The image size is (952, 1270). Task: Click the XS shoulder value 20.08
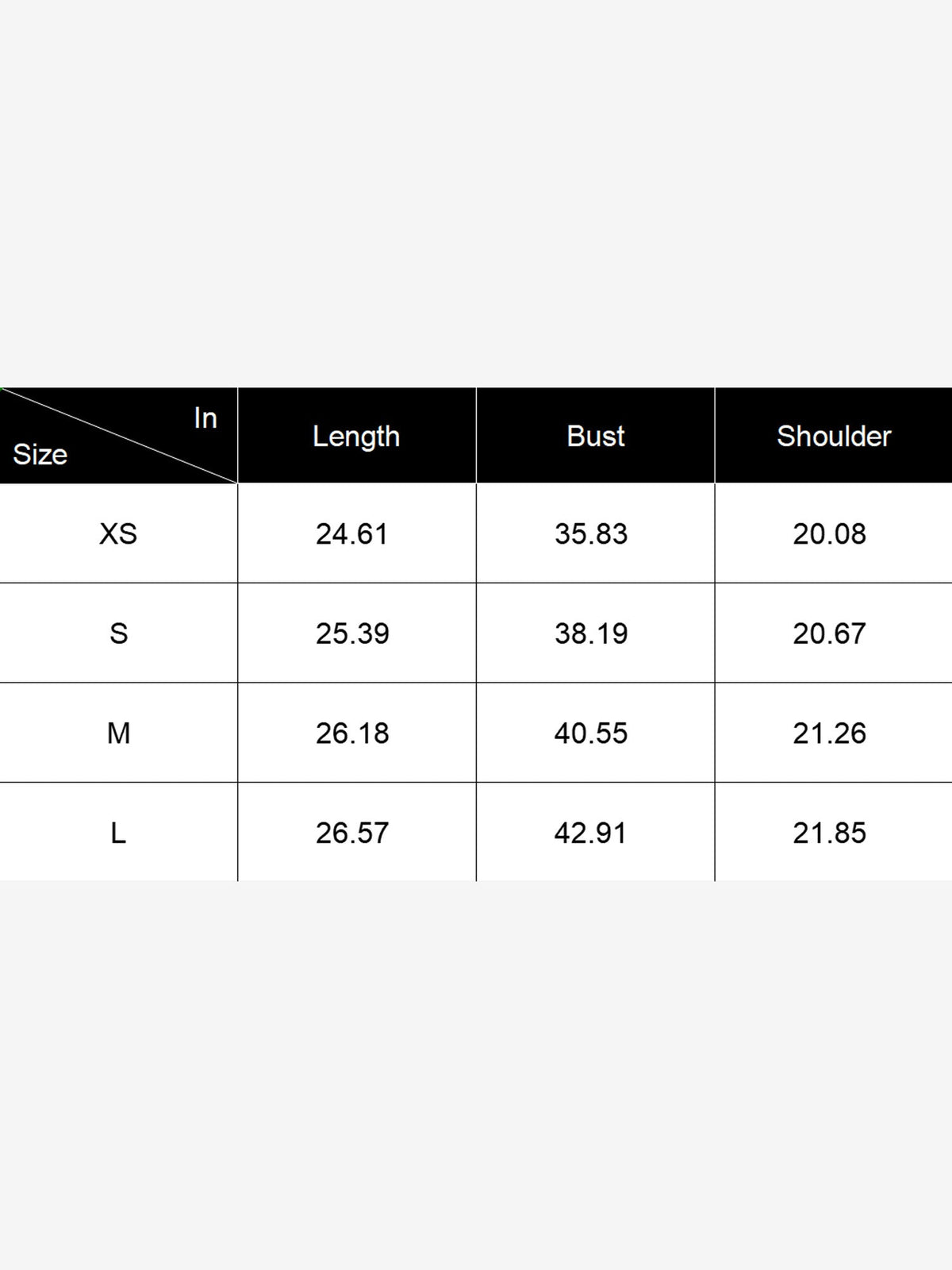click(829, 534)
